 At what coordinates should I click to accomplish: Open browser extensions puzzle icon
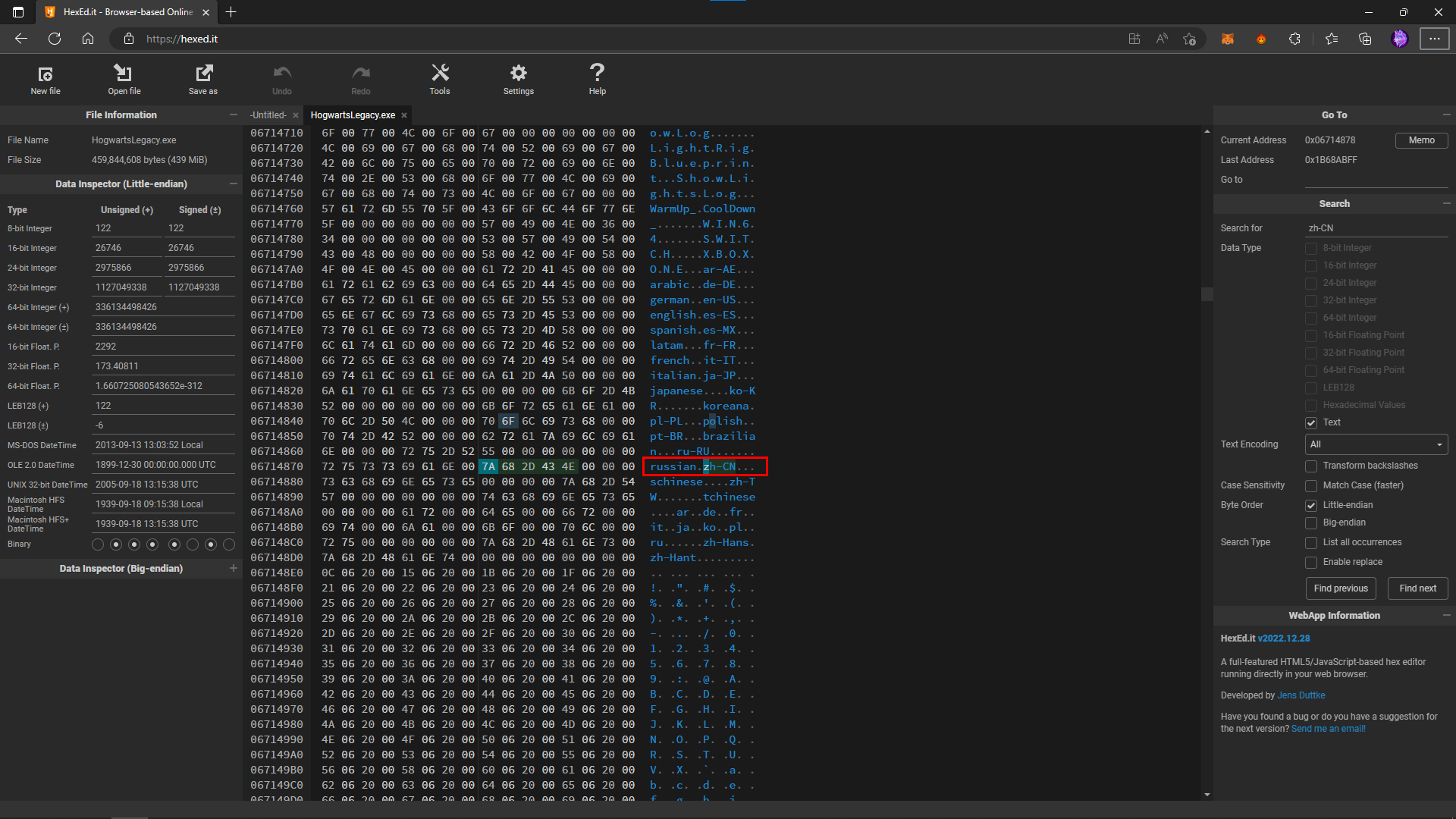[1294, 39]
